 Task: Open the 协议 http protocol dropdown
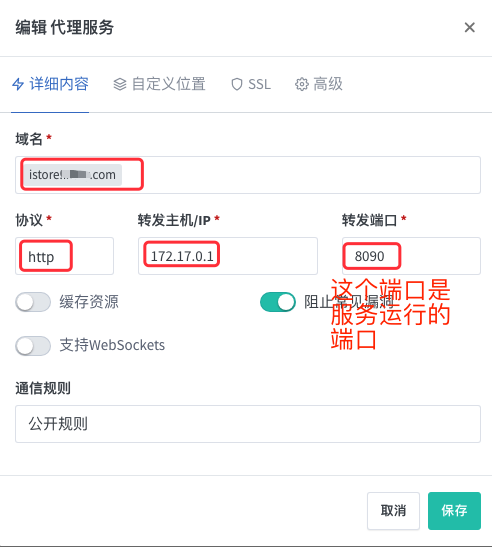65,256
